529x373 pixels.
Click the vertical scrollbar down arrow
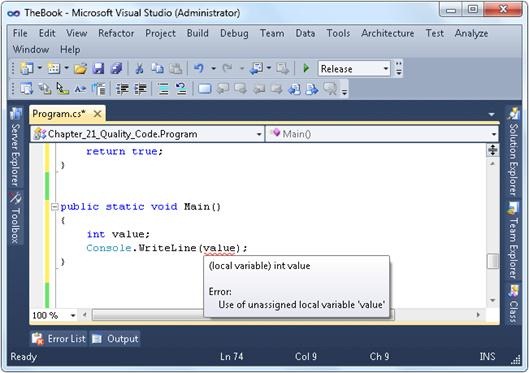coord(493,300)
